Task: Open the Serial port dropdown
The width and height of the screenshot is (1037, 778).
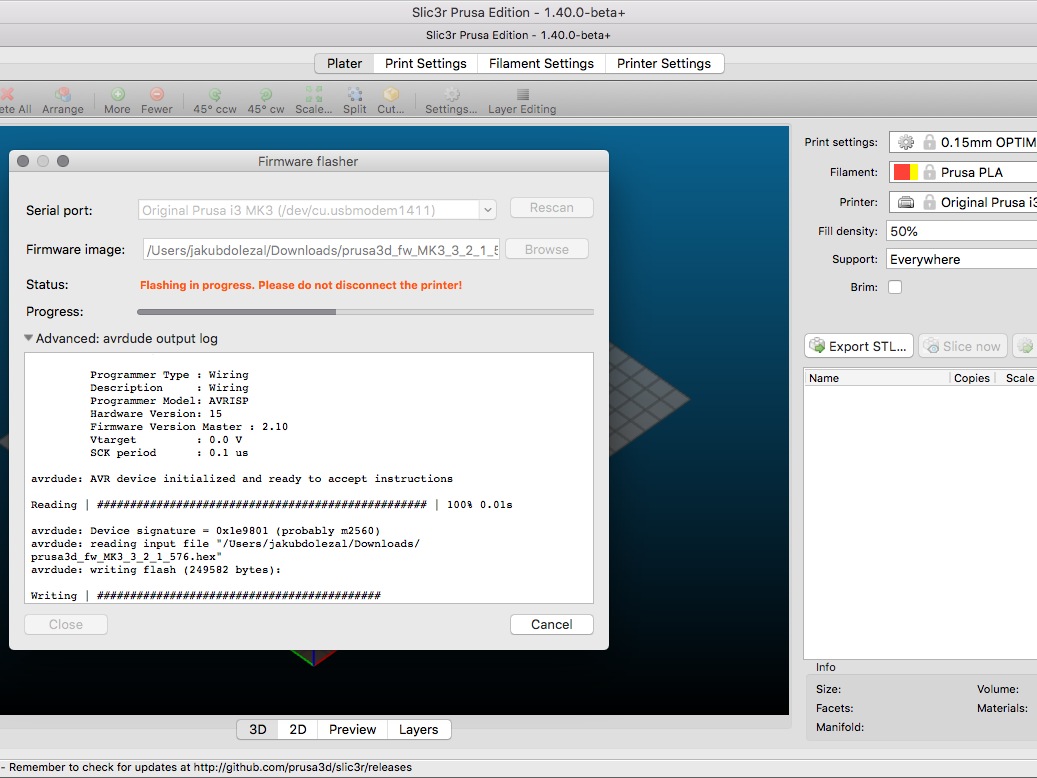Action: (x=487, y=210)
